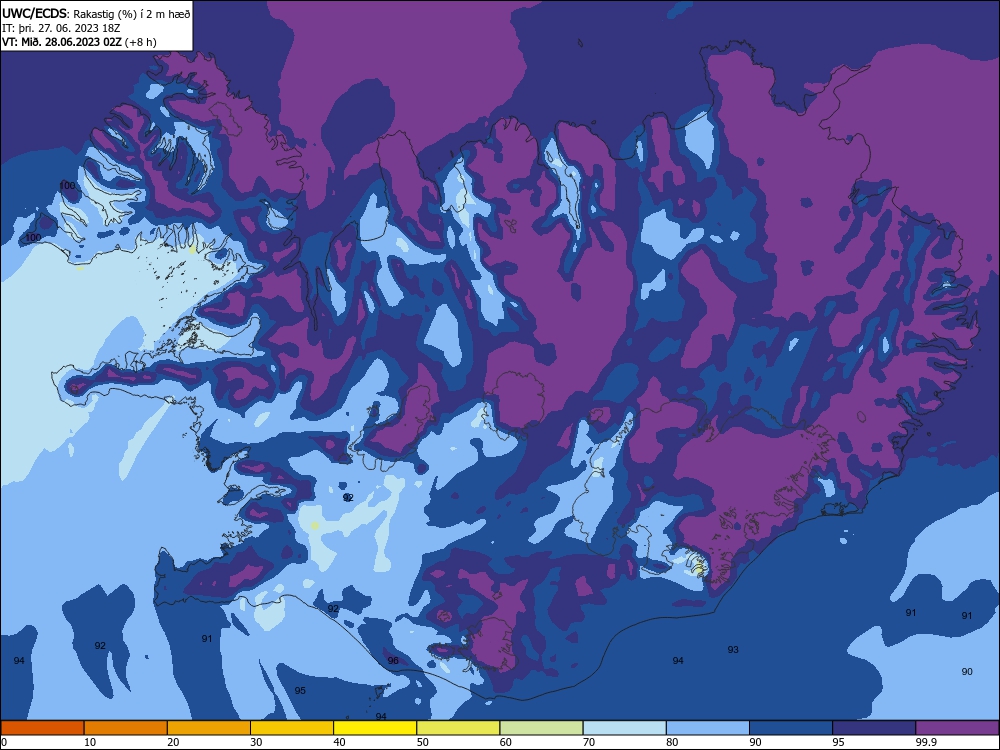1000x750 pixels.
Task: Click the dark orange 0–10 legend swatch
Action: [x=42, y=728]
